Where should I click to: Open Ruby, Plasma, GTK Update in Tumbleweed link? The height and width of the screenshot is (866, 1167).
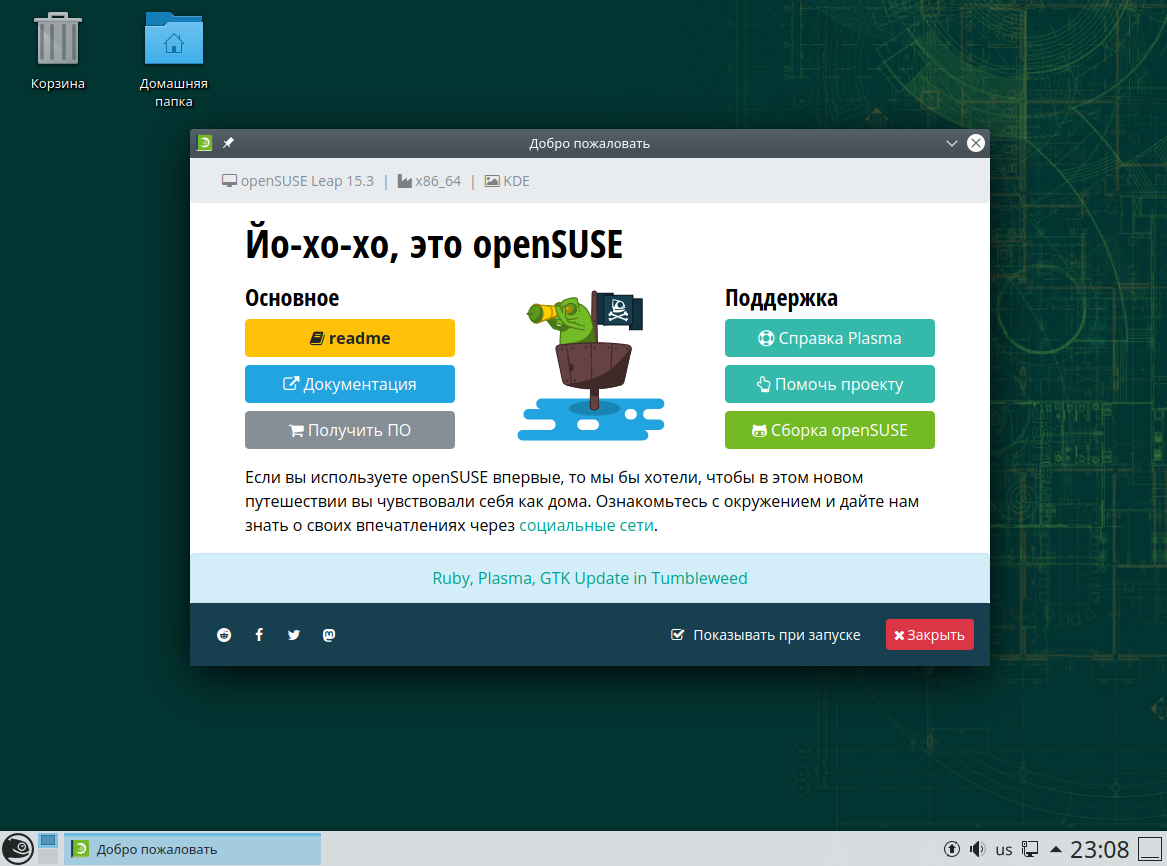[x=589, y=578]
